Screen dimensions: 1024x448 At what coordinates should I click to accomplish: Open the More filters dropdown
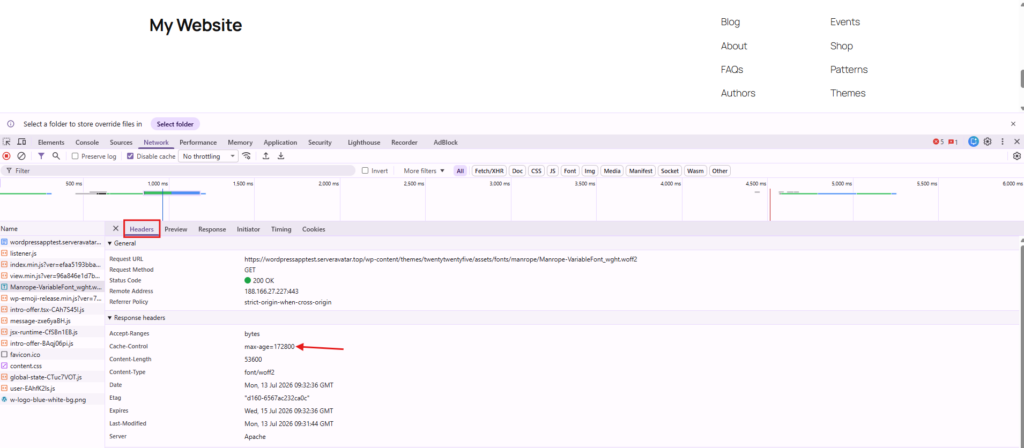(424, 170)
